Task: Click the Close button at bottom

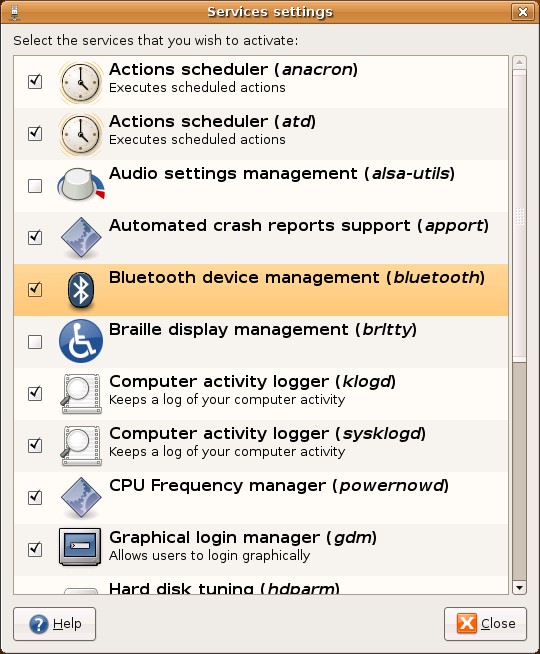Action: (485, 624)
